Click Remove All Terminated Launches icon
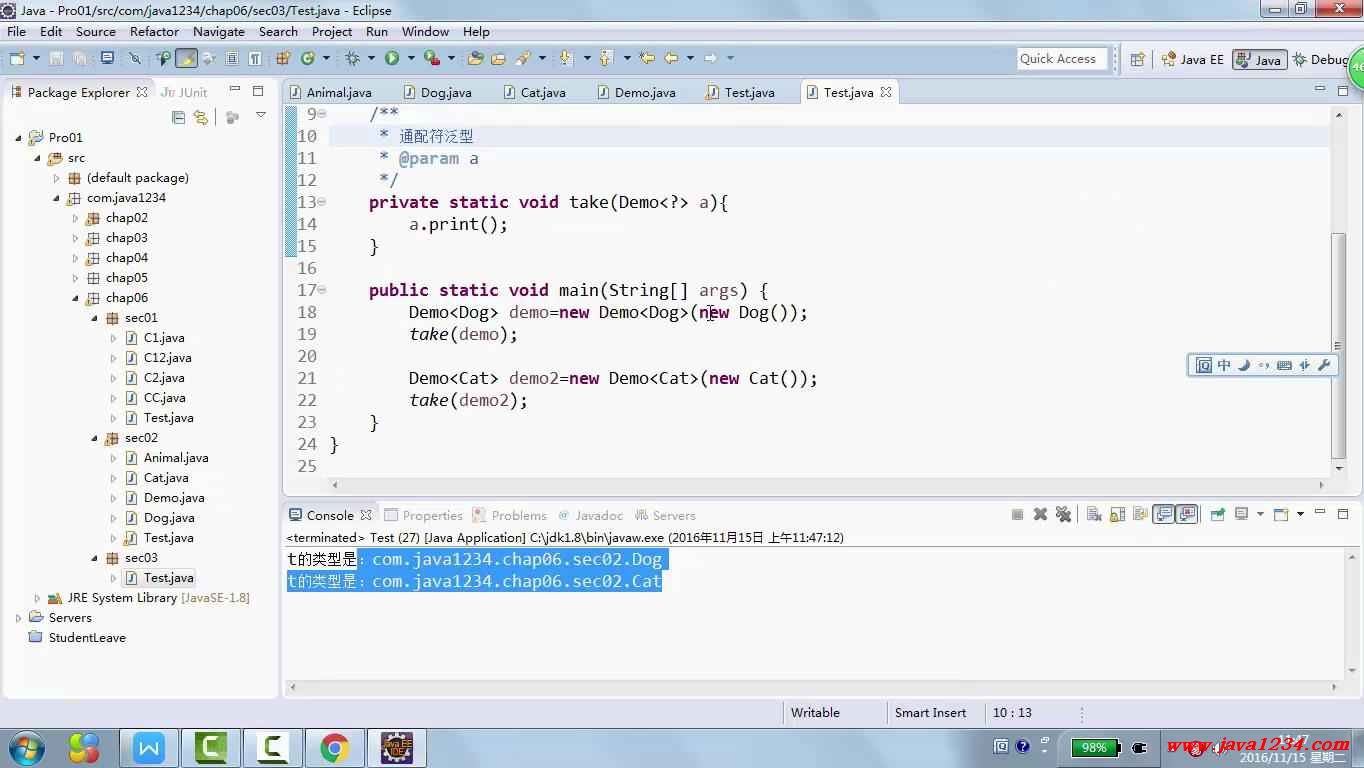This screenshot has width=1364, height=768. 1063,514
